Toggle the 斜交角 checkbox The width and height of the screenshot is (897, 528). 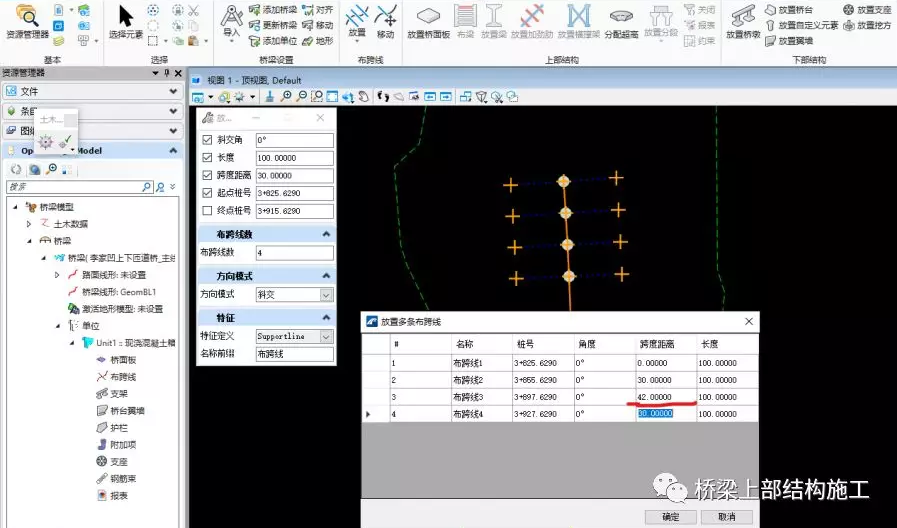[207, 140]
